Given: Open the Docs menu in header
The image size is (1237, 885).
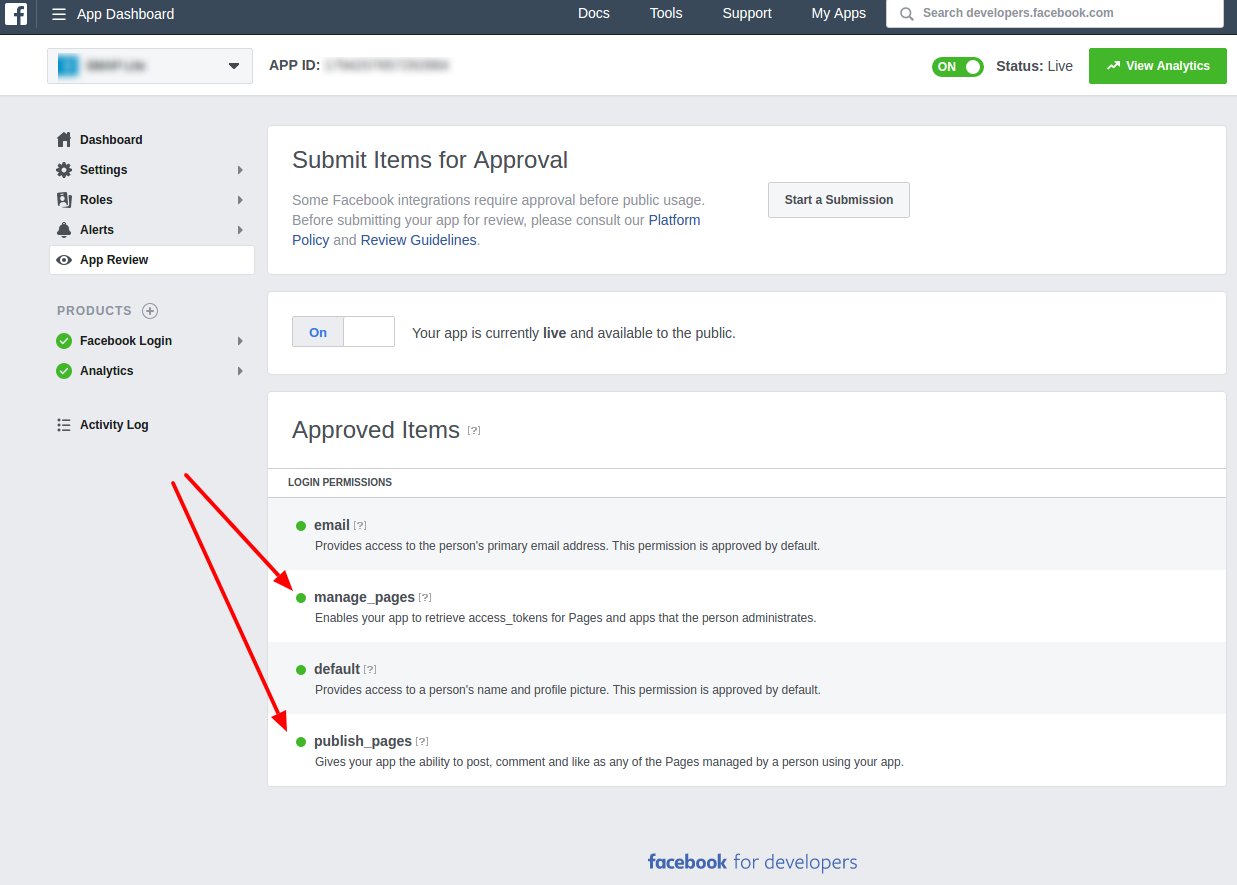Looking at the screenshot, I should [x=593, y=14].
